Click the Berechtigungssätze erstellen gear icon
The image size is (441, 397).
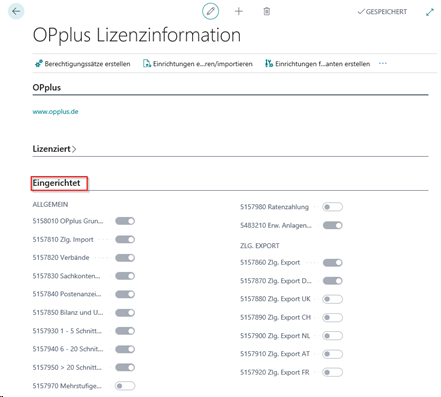pos(39,63)
